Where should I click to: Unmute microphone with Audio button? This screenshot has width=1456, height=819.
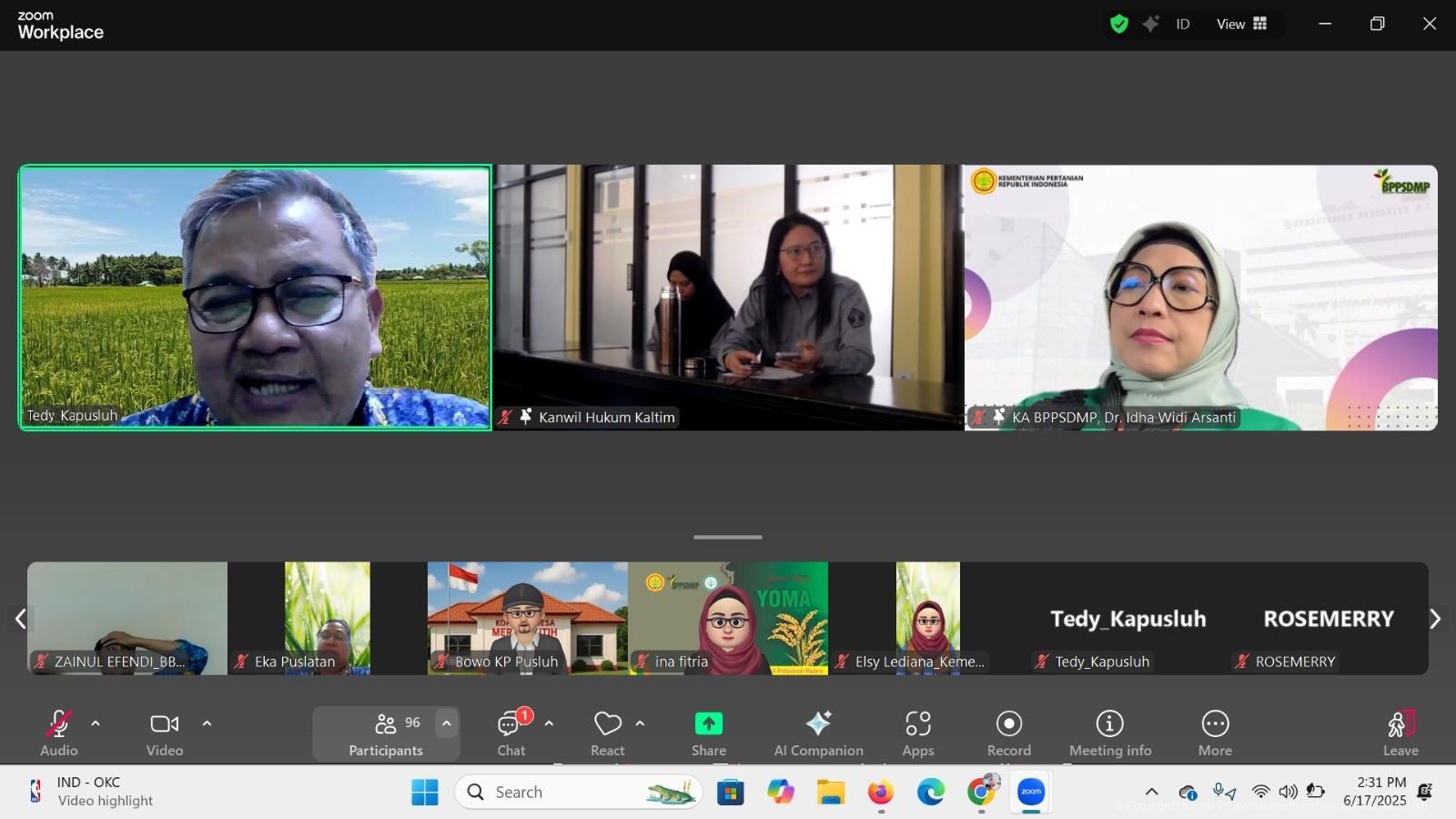(x=59, y=733)
